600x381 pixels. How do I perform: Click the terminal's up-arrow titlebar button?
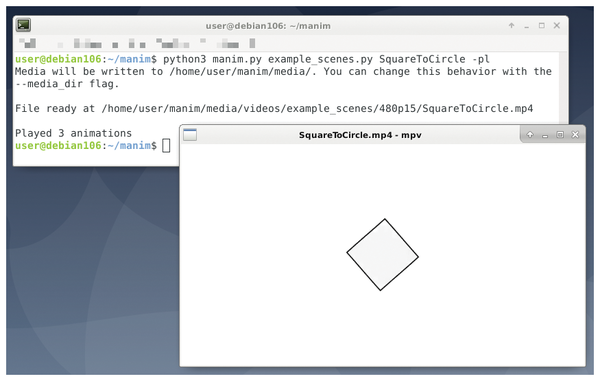pos(512,26)
